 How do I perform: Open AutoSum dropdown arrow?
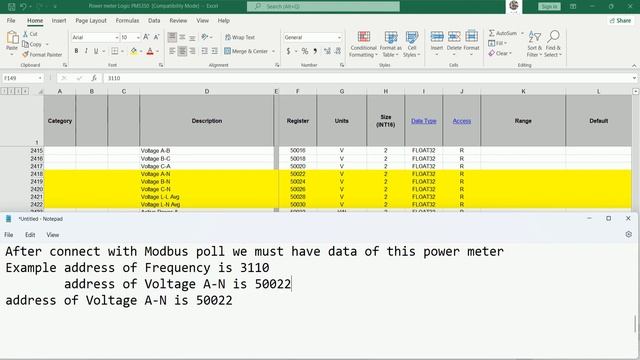coord(522,33)
